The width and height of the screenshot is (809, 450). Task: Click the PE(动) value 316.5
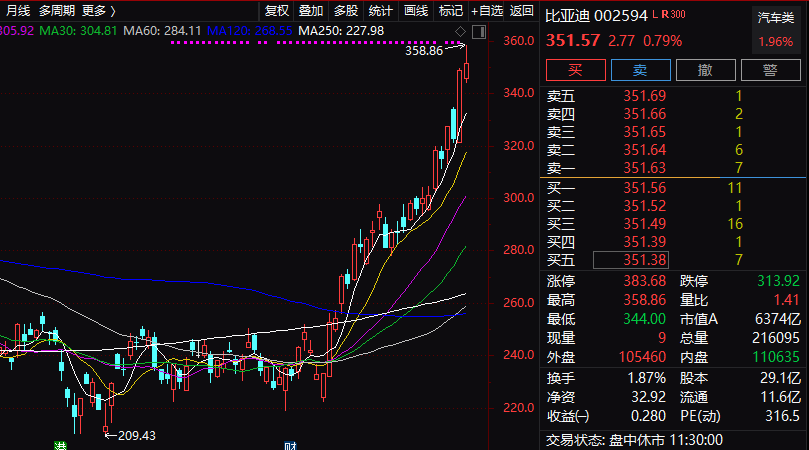click(x=783, y=416)
